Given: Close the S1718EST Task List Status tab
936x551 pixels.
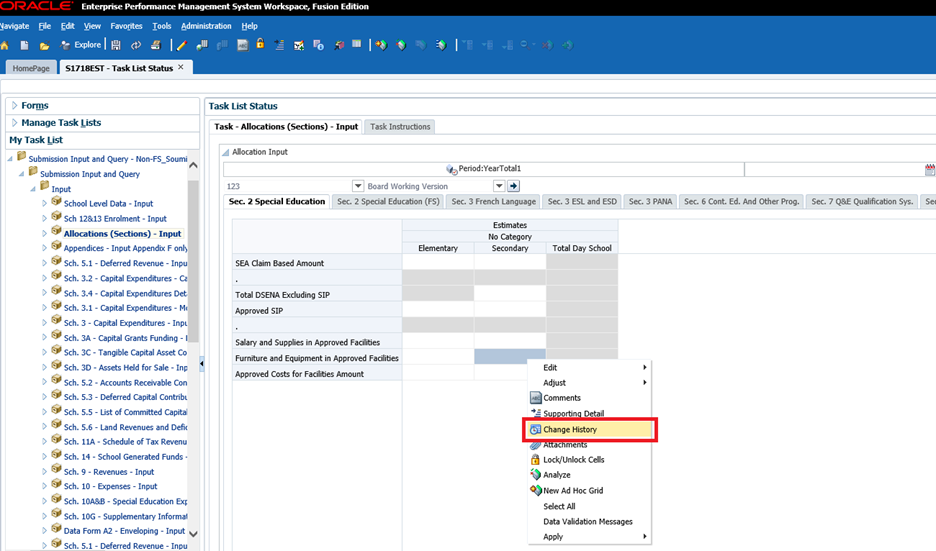Looking at the screenshot, I should (181, 67).
